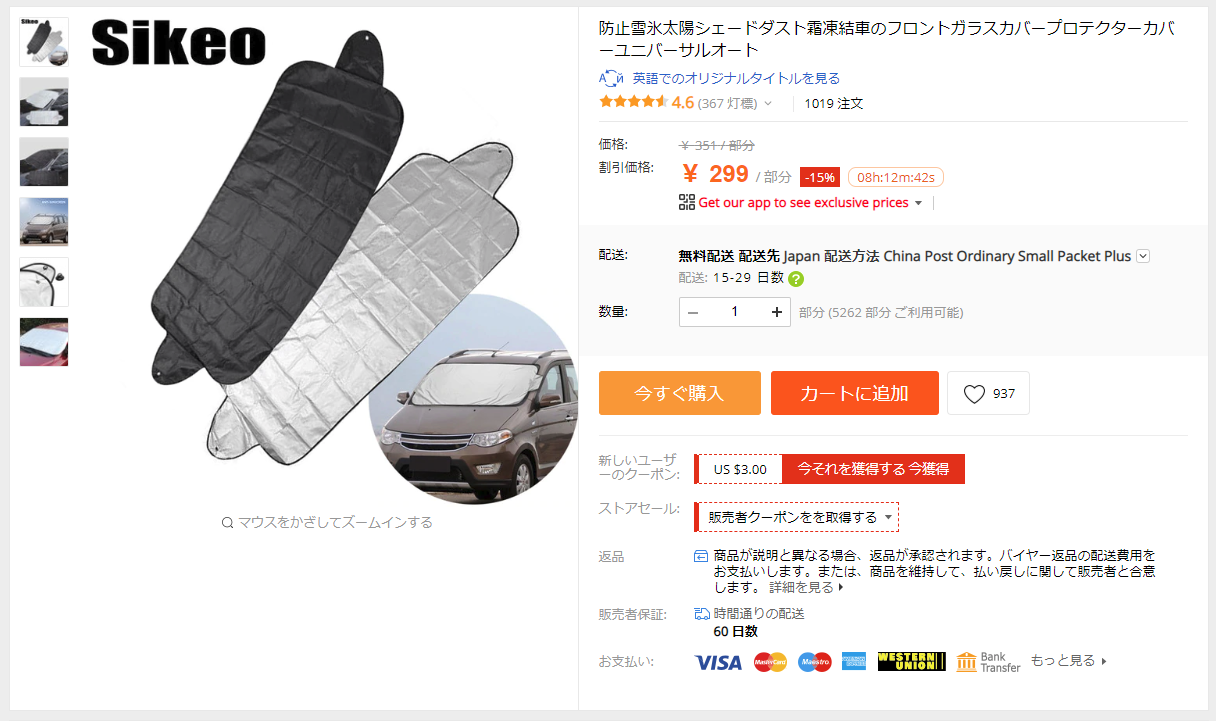Expand Get our app exclusive prices dropdown
Image resolution: width=1216 pixels, height=721 pixels.
pos(919,203)
